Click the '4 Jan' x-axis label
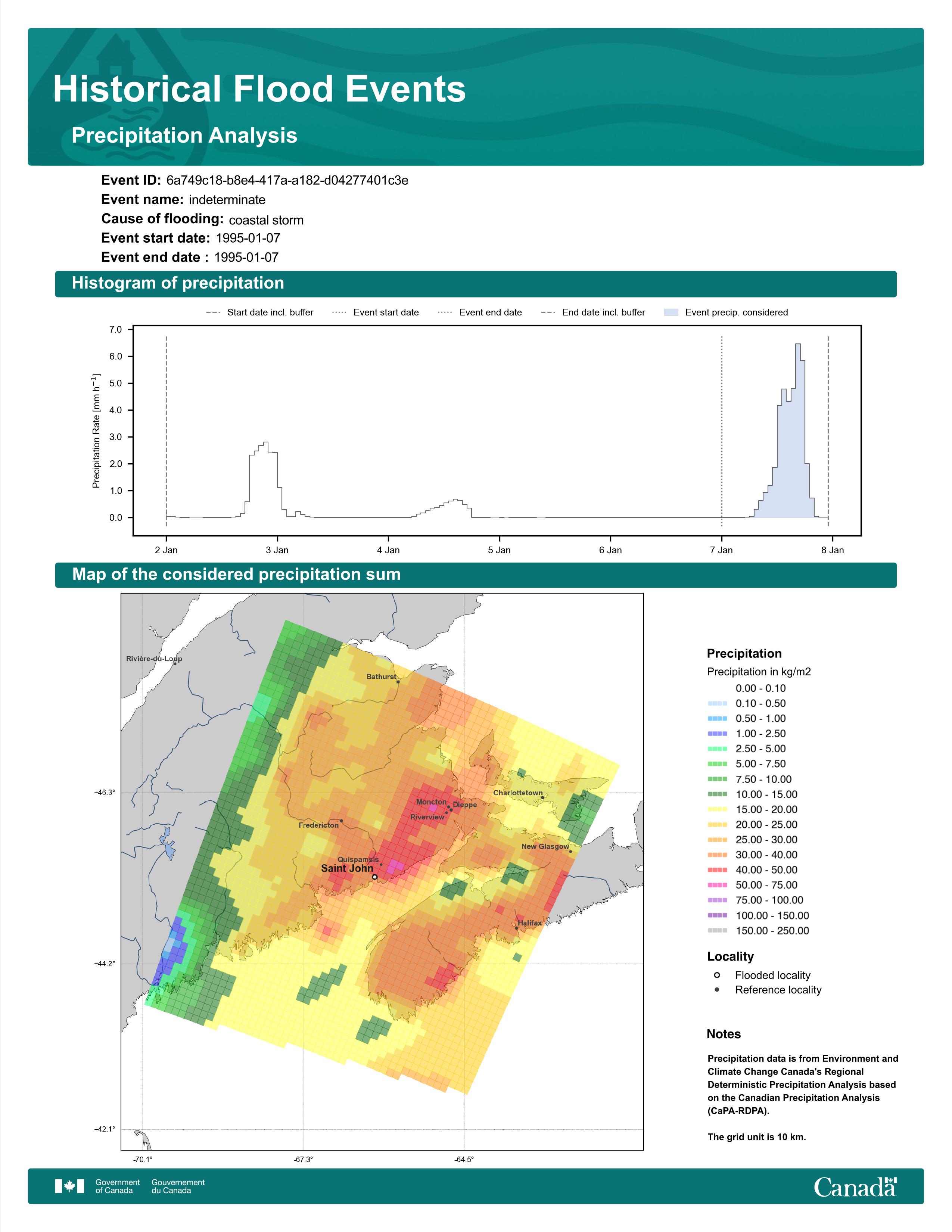This screenshot has width=952, height=1232. point(388,550)
